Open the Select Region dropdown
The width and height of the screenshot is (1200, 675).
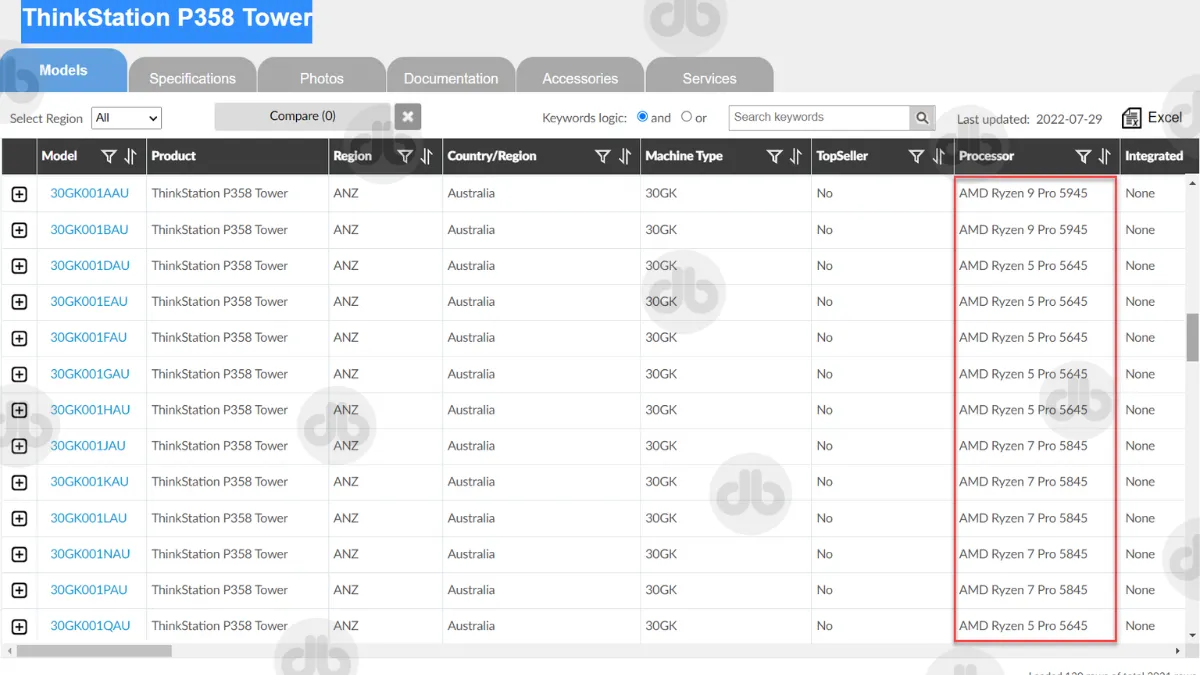pos(126,118)
